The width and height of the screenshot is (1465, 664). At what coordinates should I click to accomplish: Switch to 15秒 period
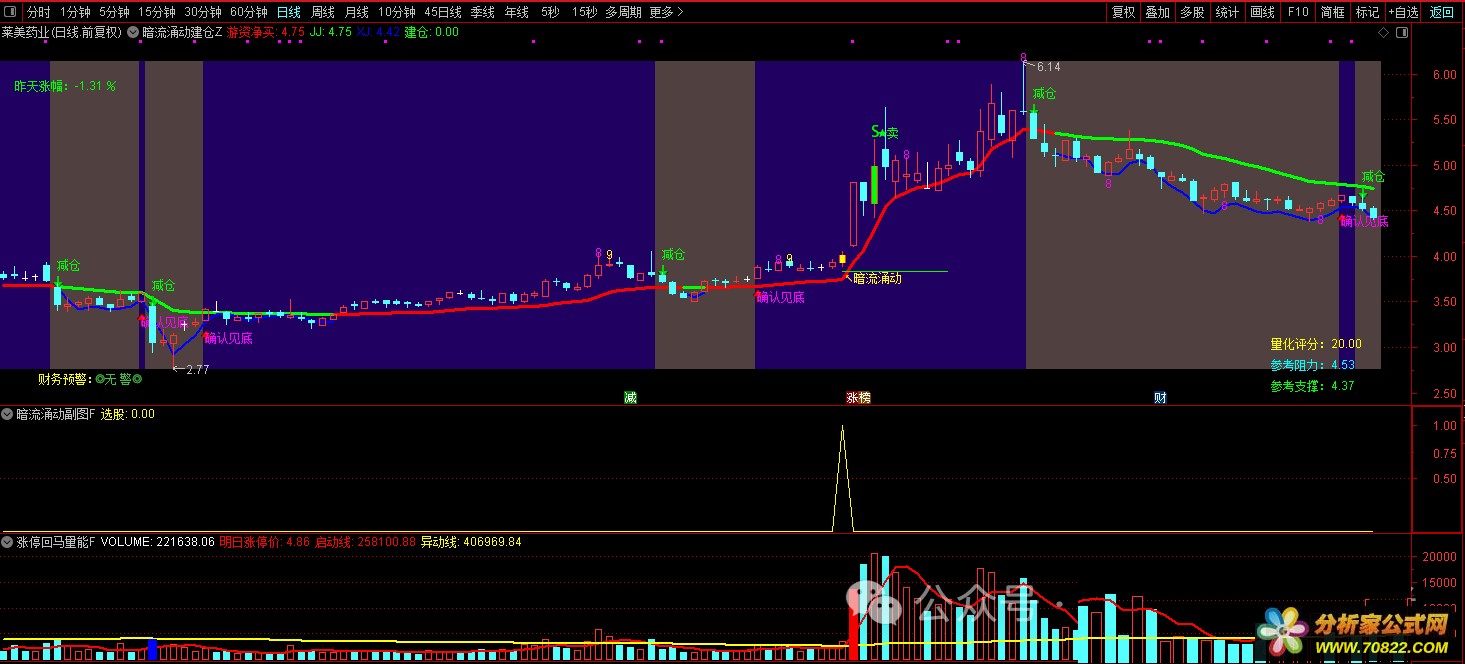click(x=585, y=12)
